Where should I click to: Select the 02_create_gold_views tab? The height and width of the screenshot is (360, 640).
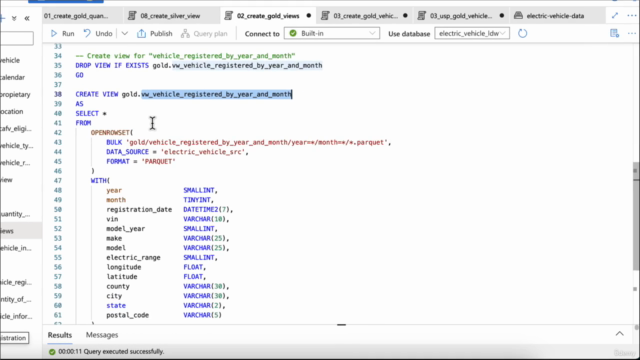point(268,16)
